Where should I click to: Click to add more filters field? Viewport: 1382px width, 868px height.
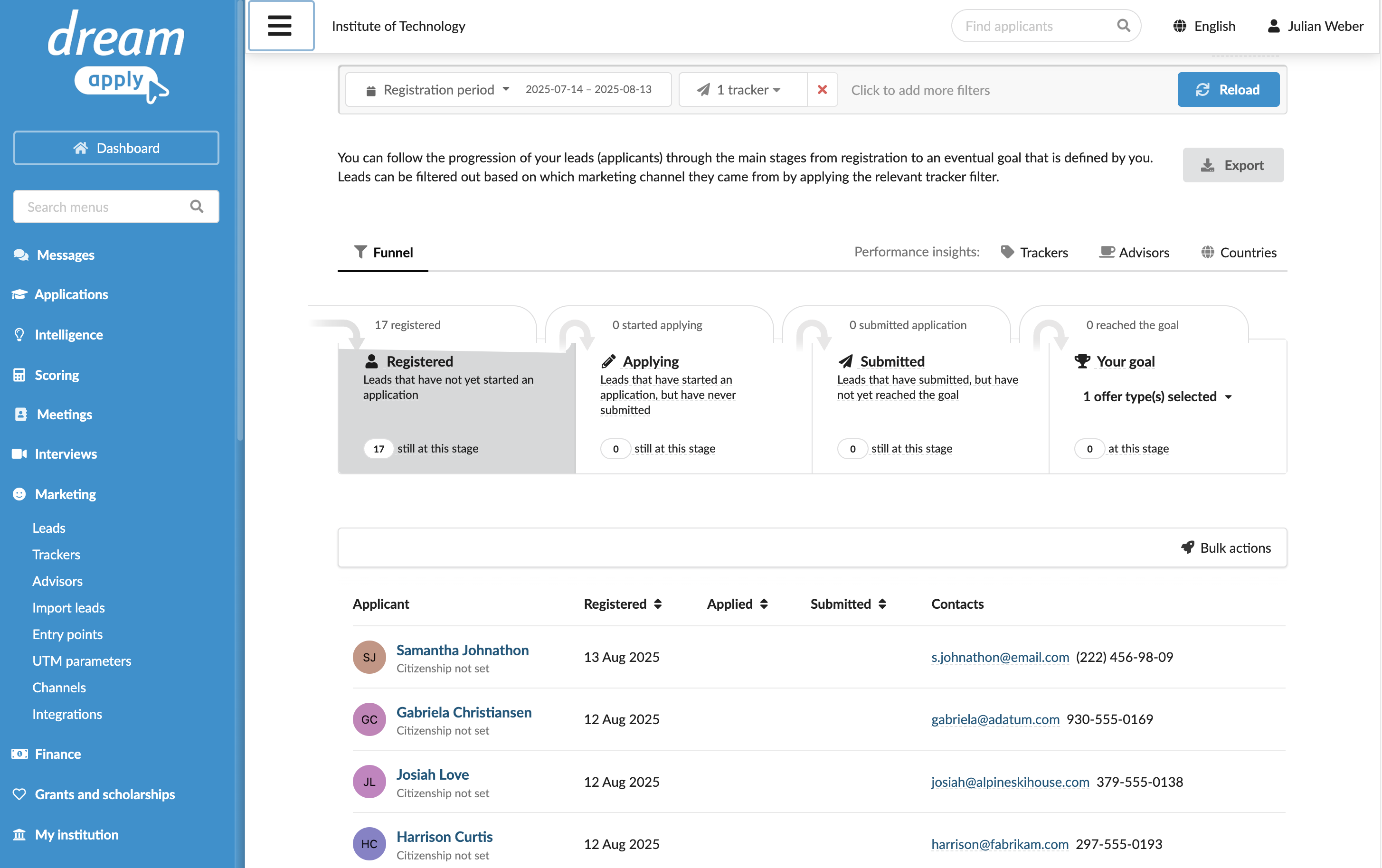click(920, 90)
